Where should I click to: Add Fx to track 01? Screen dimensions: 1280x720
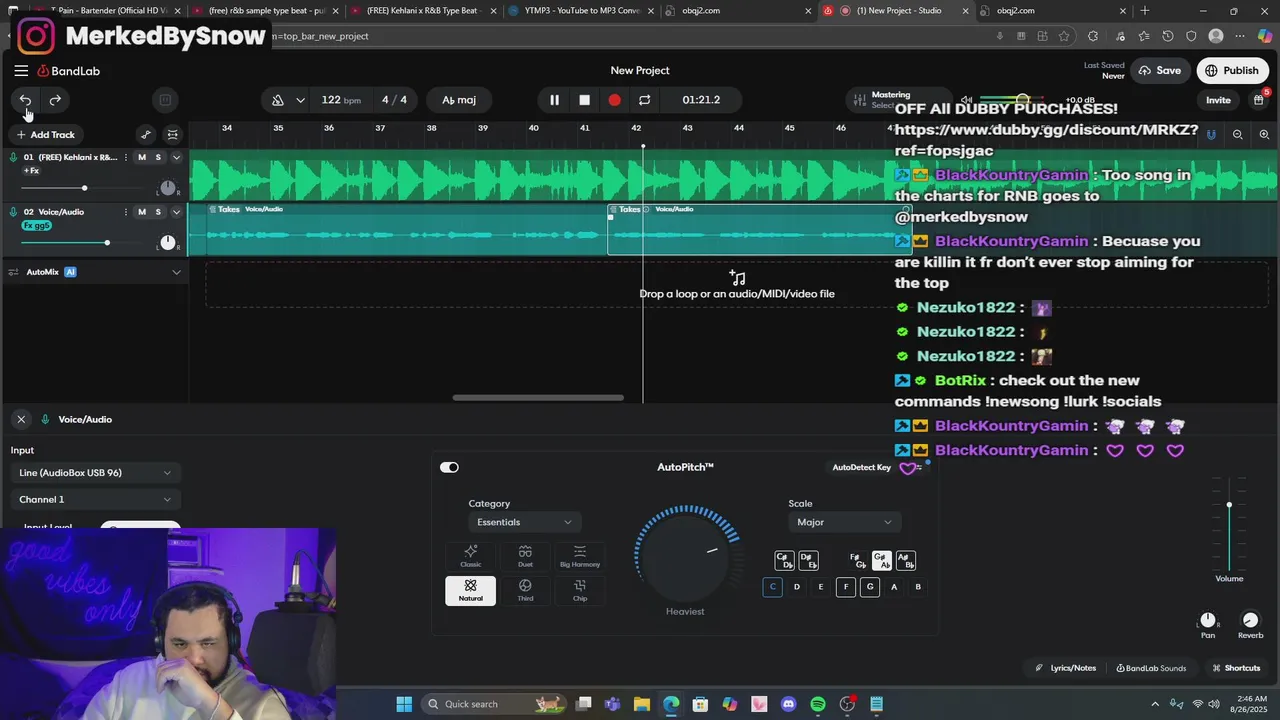31,171
